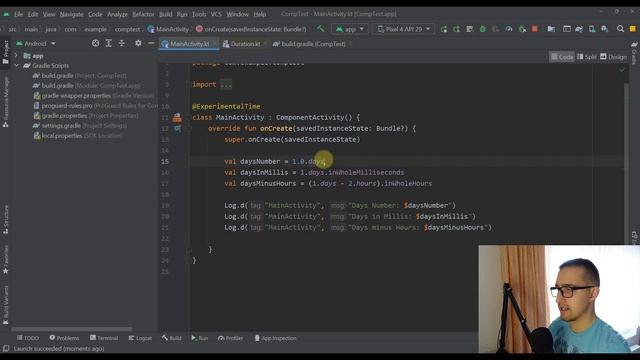This screenshot has height=360, width=640.
Task: Open the App Inspection tool window
Action: [276, 338]
